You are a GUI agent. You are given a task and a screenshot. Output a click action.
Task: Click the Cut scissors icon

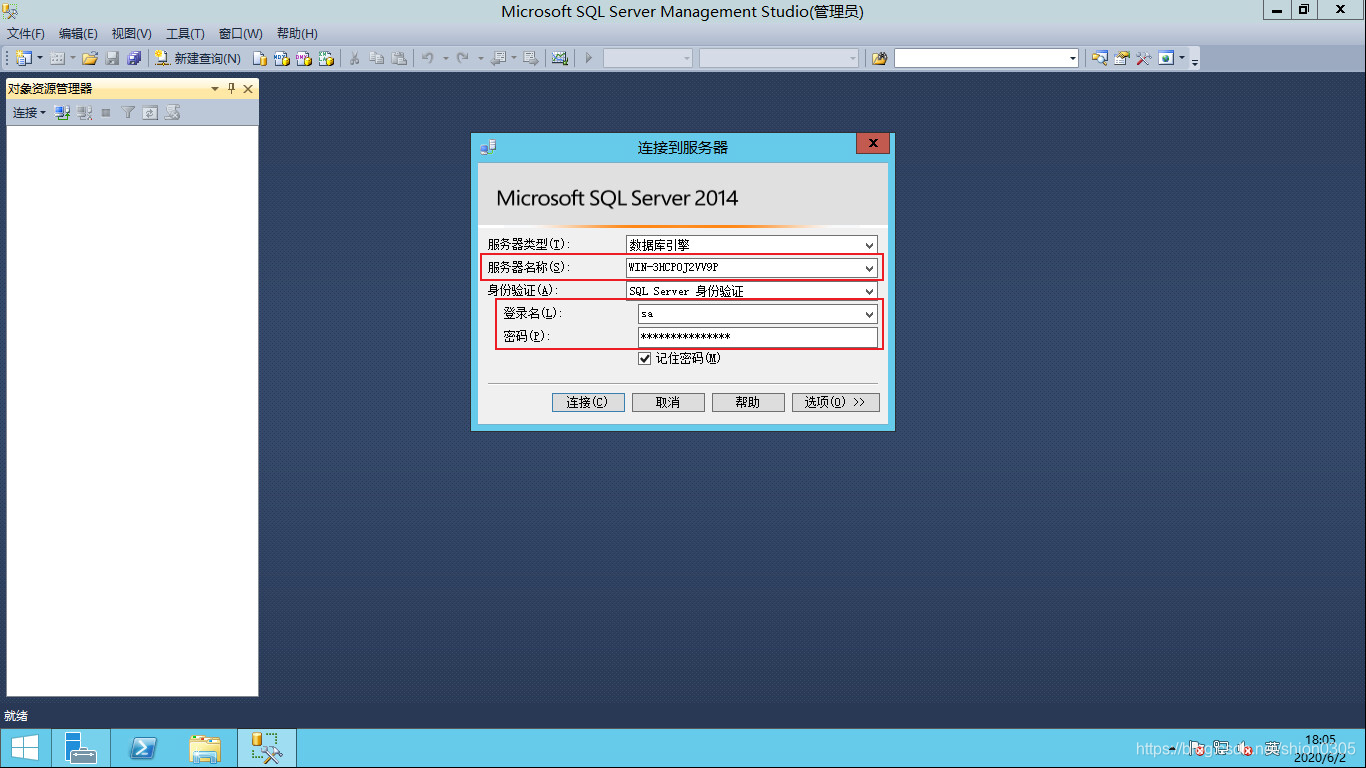(x=354, y=58)
